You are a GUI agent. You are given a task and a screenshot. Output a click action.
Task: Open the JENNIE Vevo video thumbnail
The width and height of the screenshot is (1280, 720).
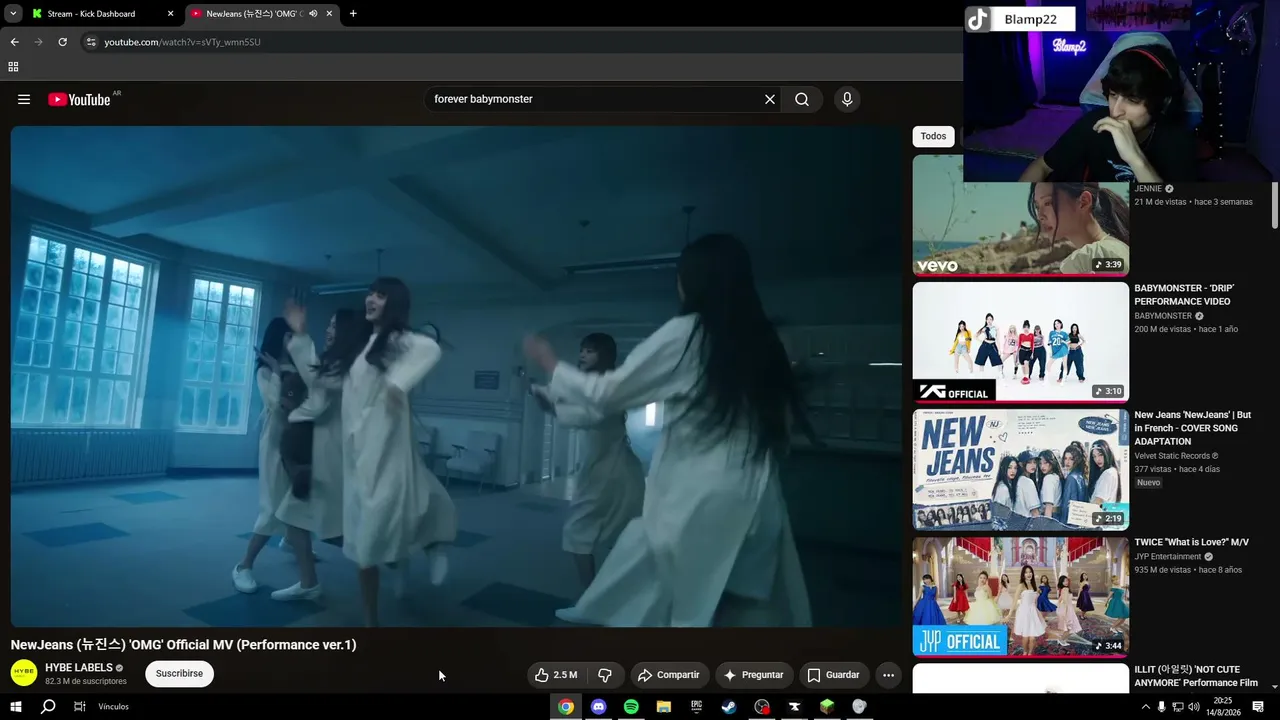pos(1020,215)
